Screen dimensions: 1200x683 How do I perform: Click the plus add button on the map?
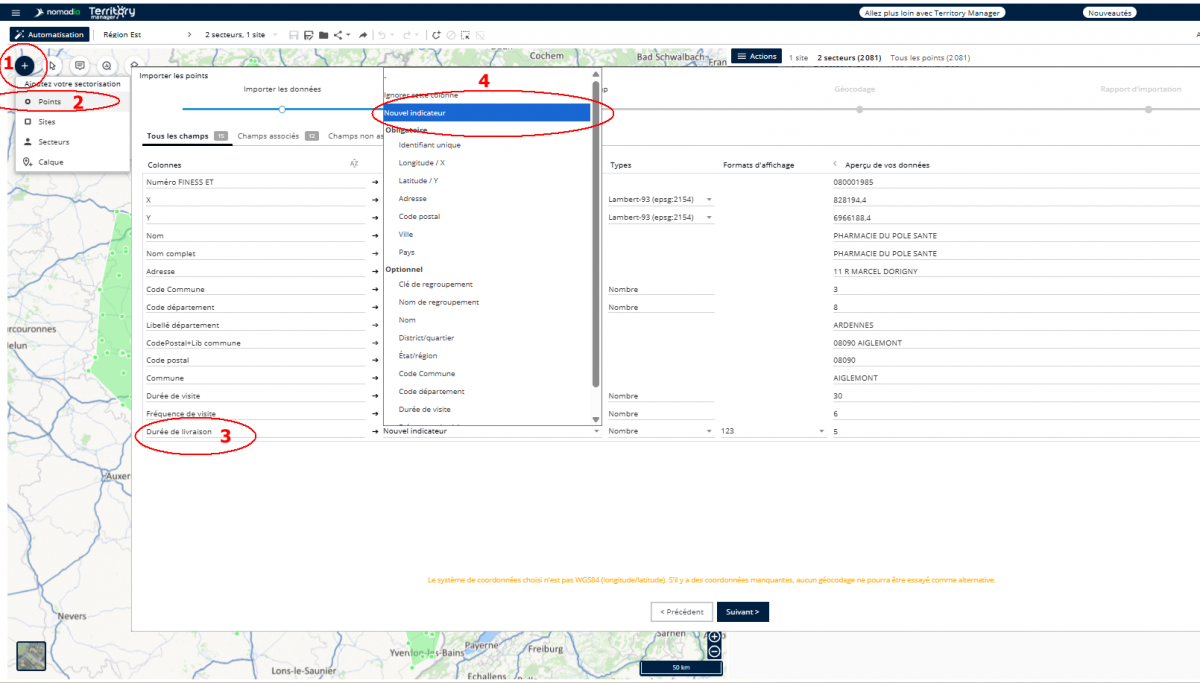coord(25,65)
